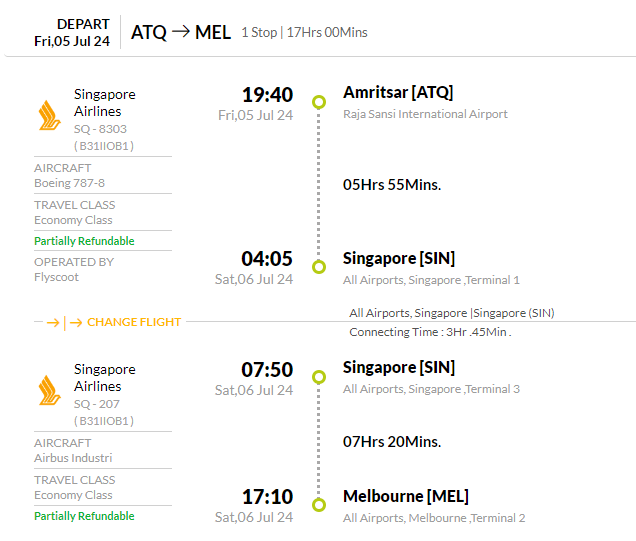Click the Melbourne [MEL] airport heading
Screen dimensions: 636x541
(406, 496)
